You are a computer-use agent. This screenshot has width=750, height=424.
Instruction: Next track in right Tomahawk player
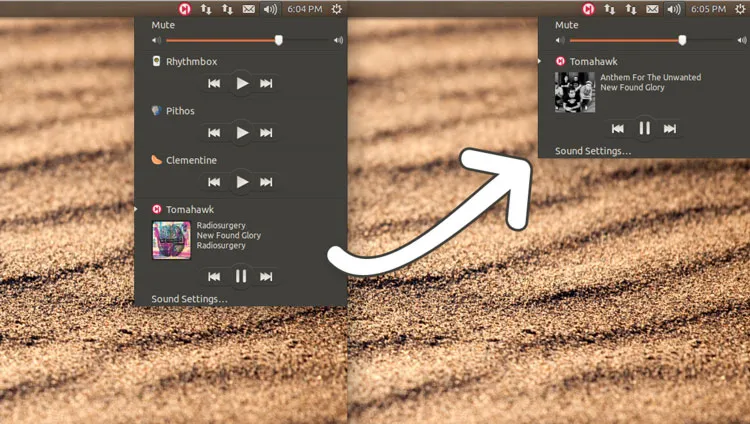[x=670, y=128]
